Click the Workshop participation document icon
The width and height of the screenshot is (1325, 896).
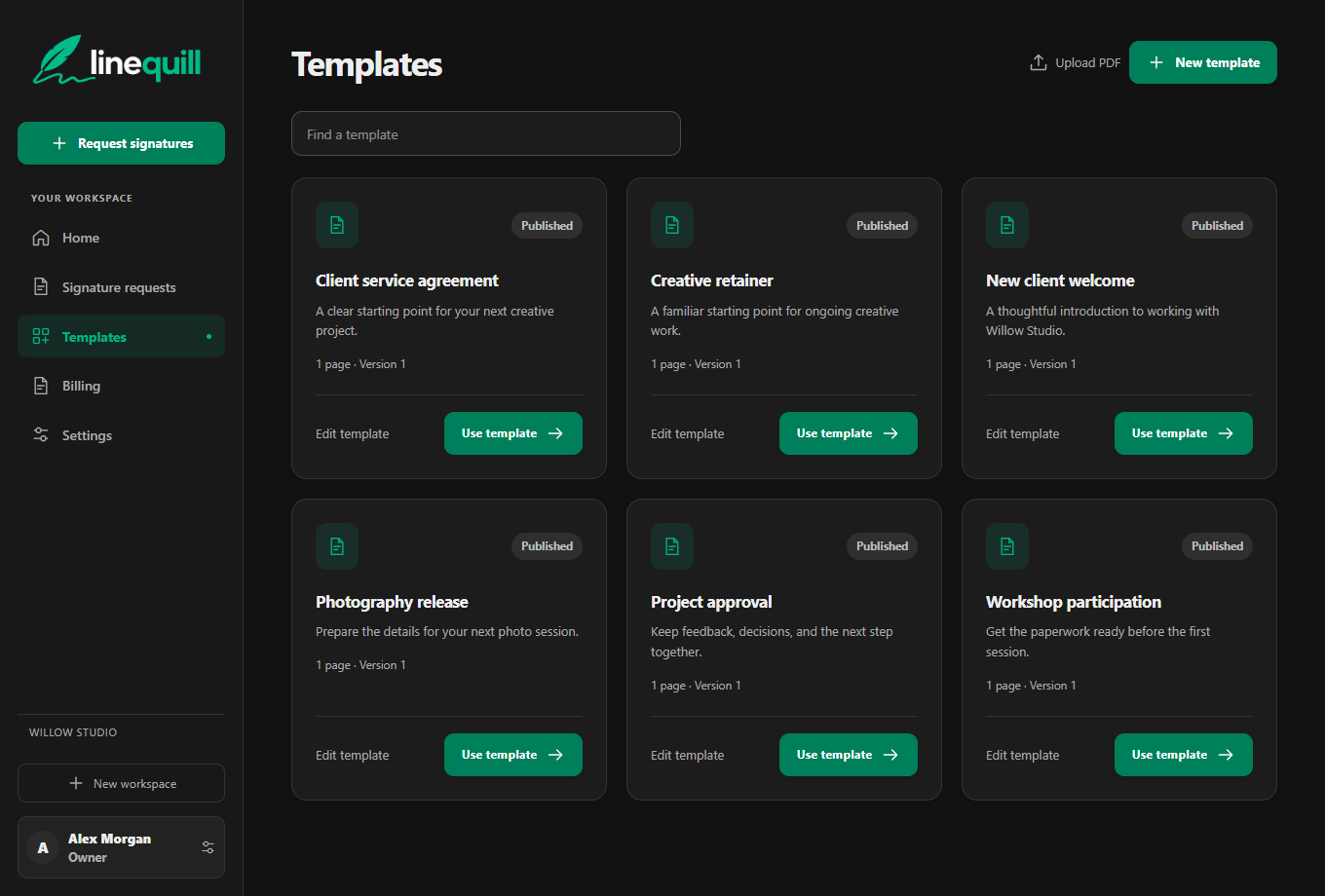click(1007, 546)
